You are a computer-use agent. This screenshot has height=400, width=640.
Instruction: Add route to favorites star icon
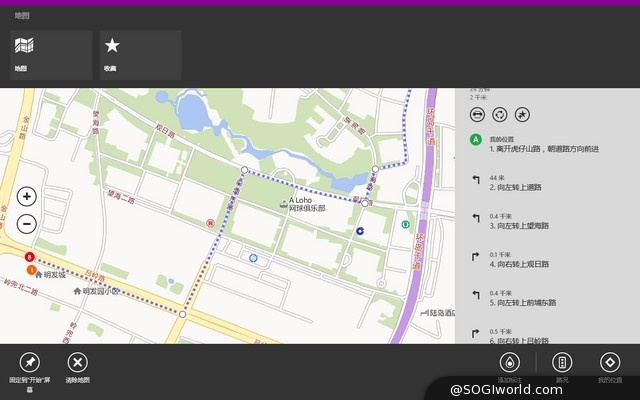tap(522, 115)
